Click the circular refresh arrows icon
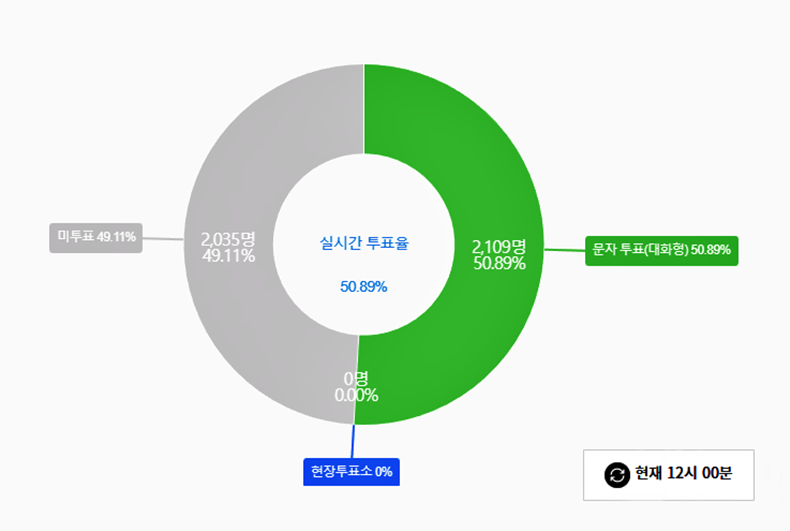 click(x=618, y=474)
